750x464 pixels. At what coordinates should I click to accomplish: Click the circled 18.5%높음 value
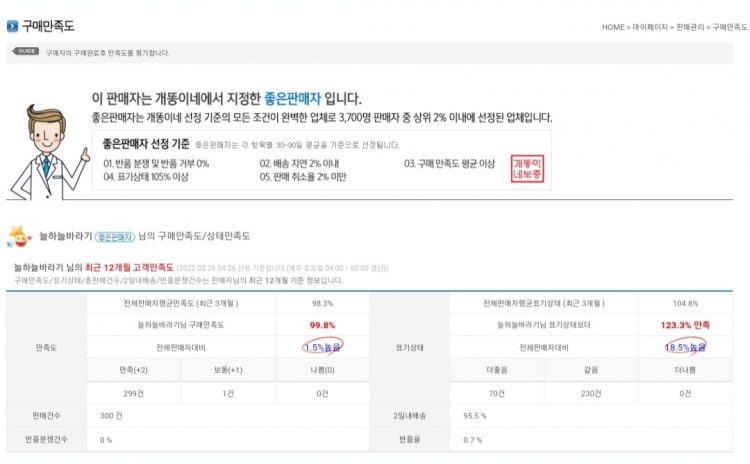click(x=685, y=347)
